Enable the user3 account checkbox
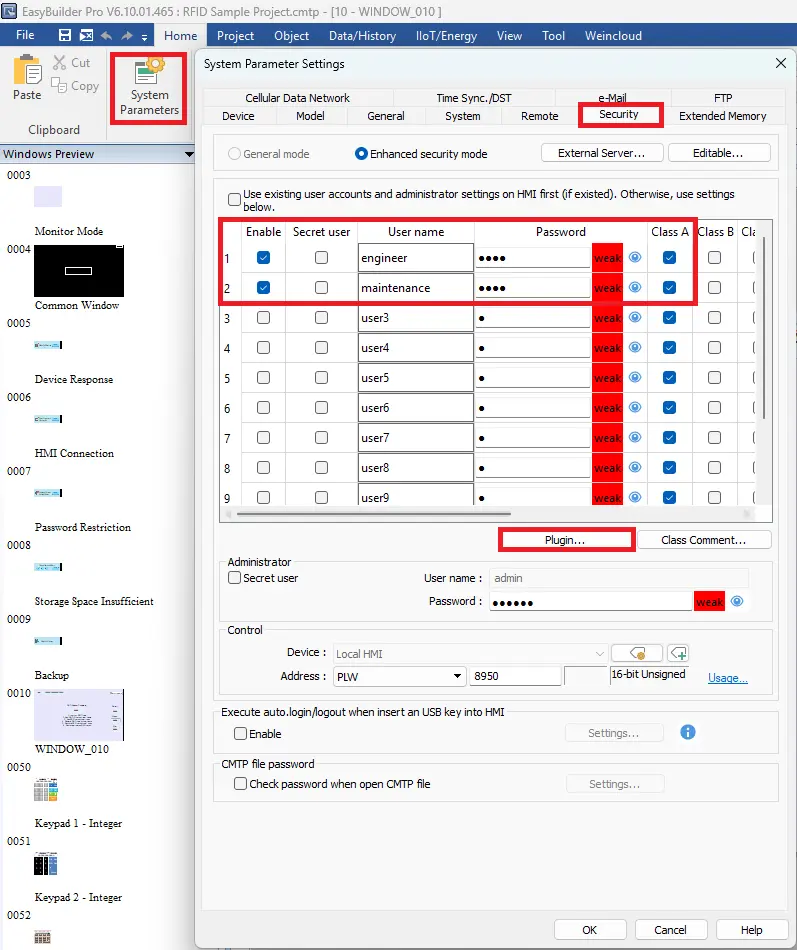This screenshot has height=950, width=797. click(263, 317)
